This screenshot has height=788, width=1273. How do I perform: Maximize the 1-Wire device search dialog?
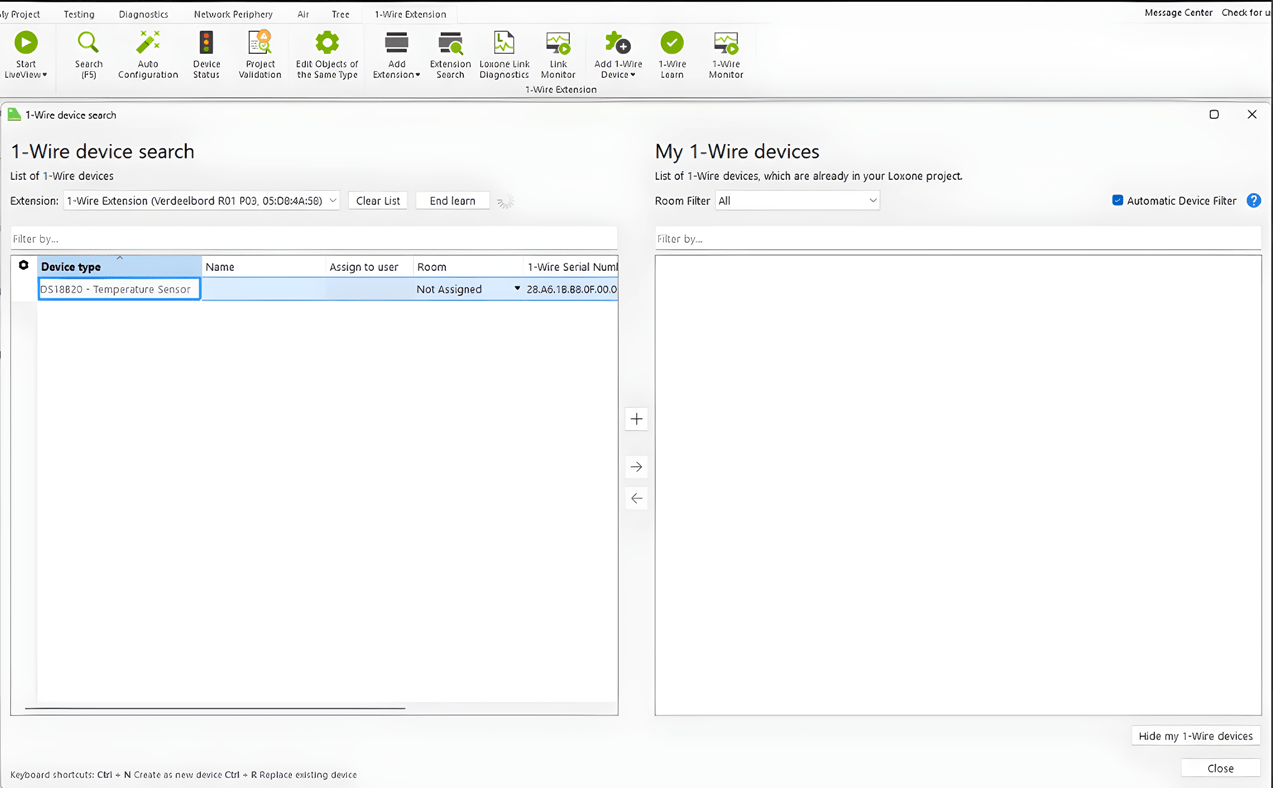[1214, 115]
